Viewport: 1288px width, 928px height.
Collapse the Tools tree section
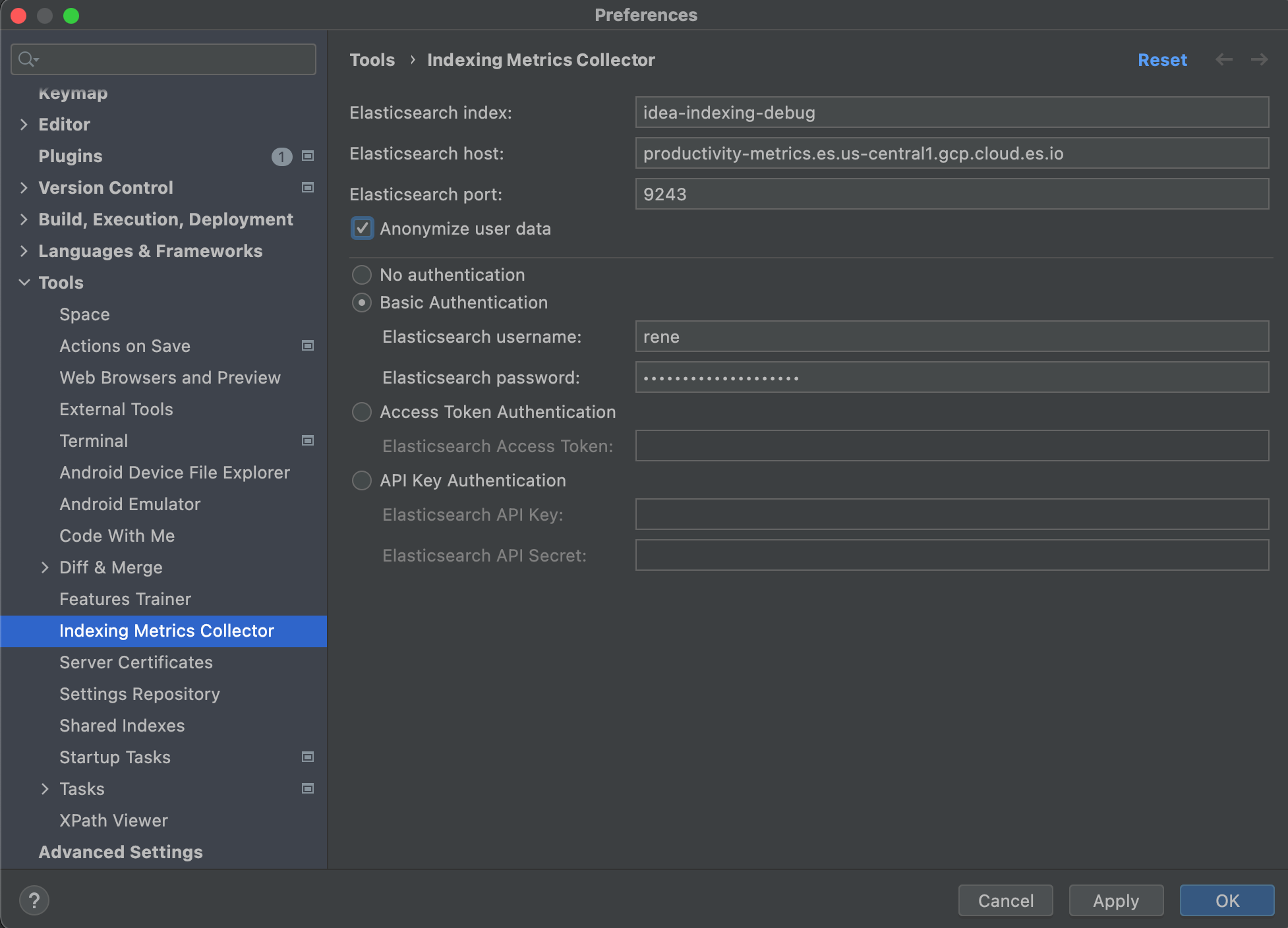[x=24, y=283]
